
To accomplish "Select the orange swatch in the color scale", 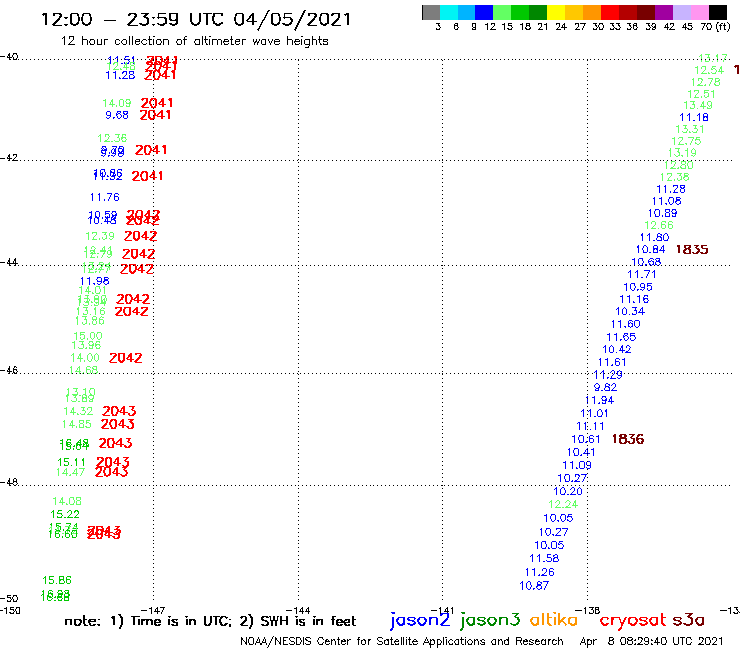I will coord(592,12).
